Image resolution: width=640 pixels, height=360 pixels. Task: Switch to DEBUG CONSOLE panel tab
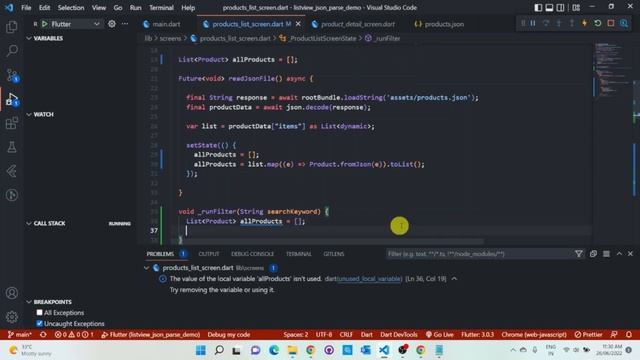point(252,254)
